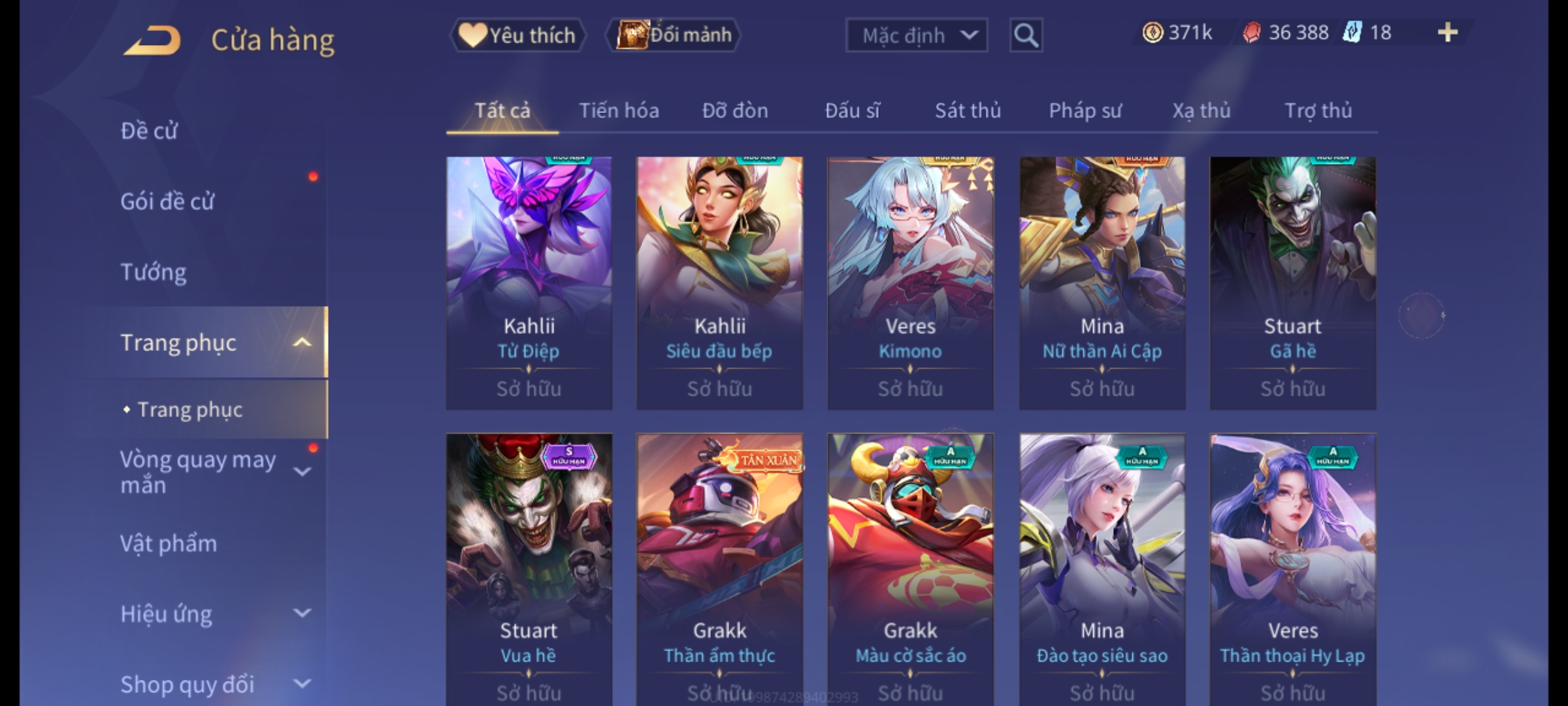Viewport: 1568px width, 706px height.
Task: Tap the back arrow icon
Action: 152,41
